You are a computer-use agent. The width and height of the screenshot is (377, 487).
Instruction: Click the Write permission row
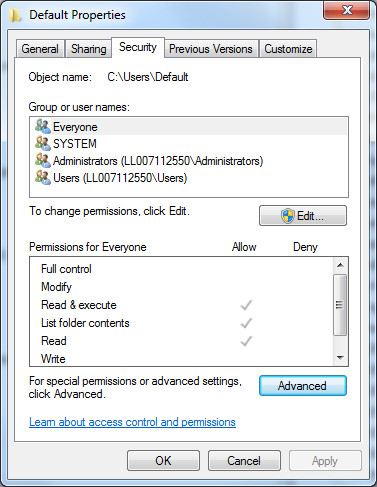182,359
